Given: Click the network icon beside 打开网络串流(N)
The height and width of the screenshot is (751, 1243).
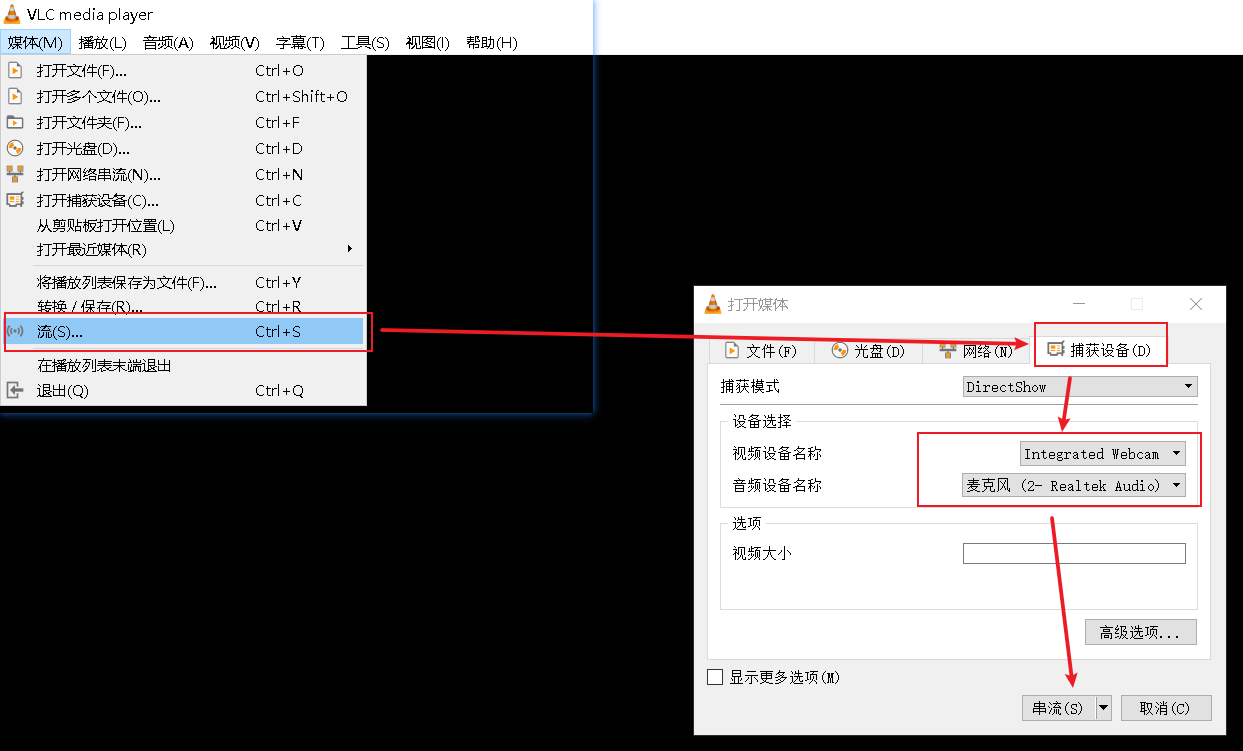Looking at the screenshot, I should (16, 174).
